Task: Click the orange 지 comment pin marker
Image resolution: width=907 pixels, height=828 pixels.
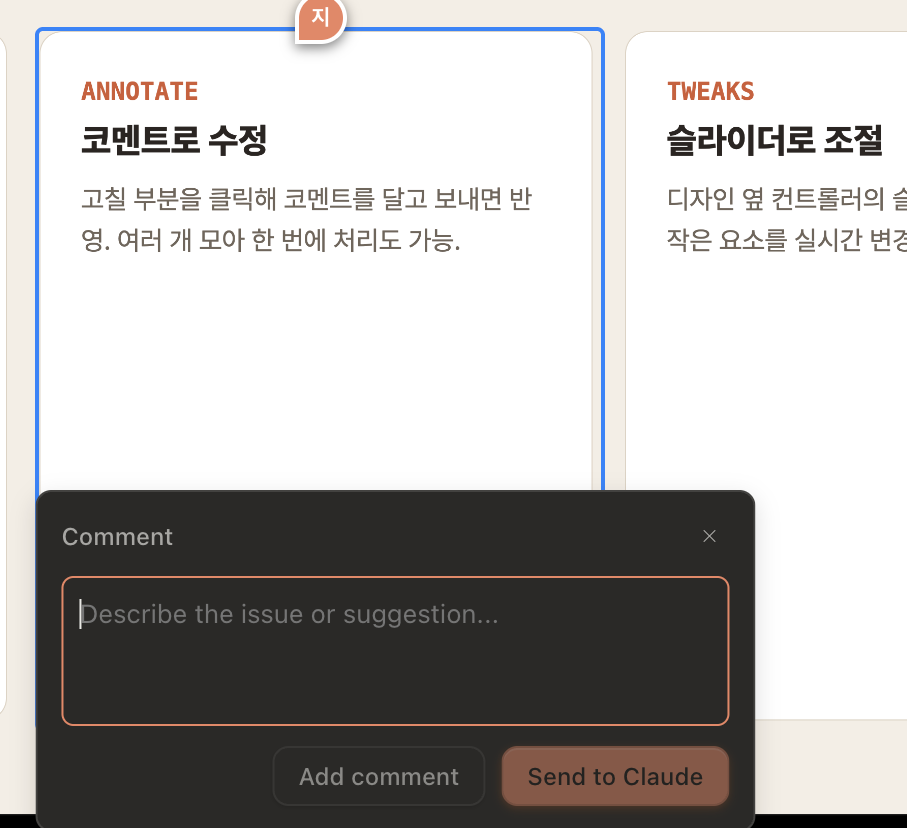Action: coord(320,19)
